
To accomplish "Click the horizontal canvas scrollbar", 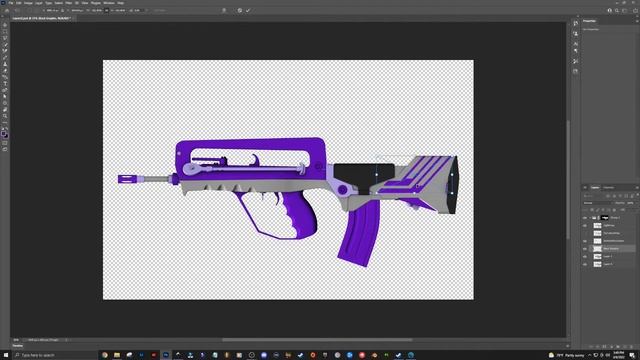I will (x=317, y=340).
